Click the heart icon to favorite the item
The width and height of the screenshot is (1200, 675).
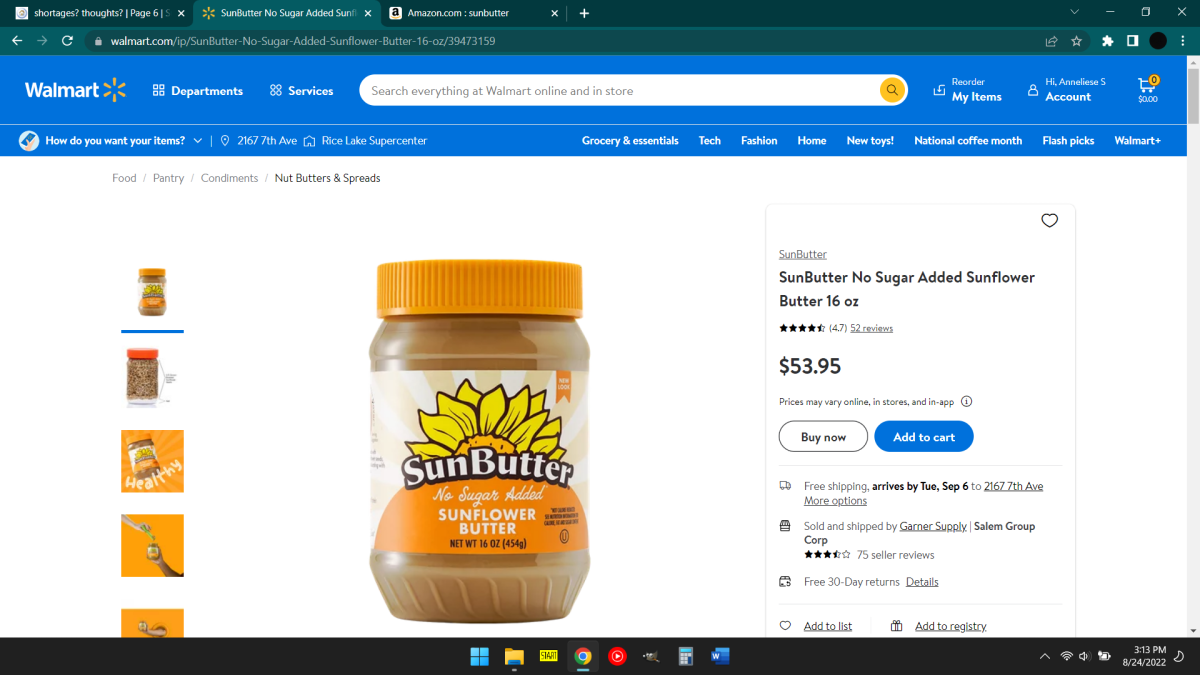[1049, 221]
